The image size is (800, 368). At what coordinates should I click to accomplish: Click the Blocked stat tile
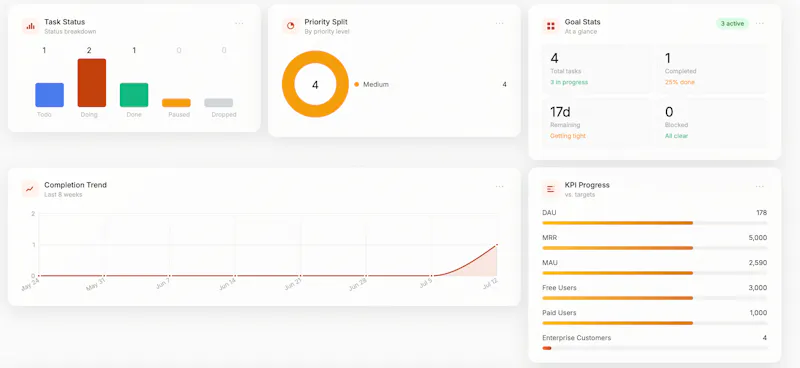(x=712, y=123)
